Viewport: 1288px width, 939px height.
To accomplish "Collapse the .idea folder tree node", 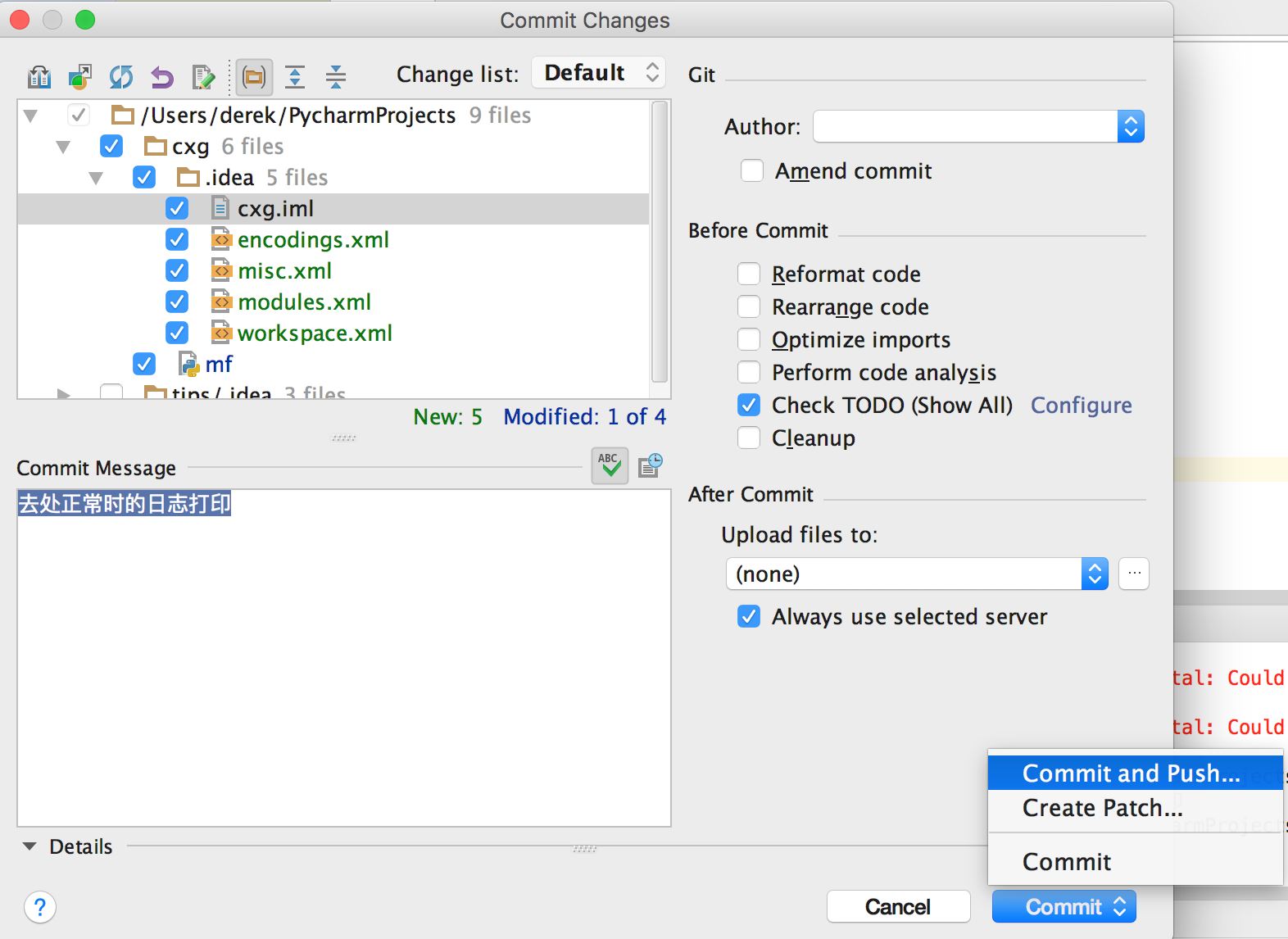I will (x=96, y=178).
